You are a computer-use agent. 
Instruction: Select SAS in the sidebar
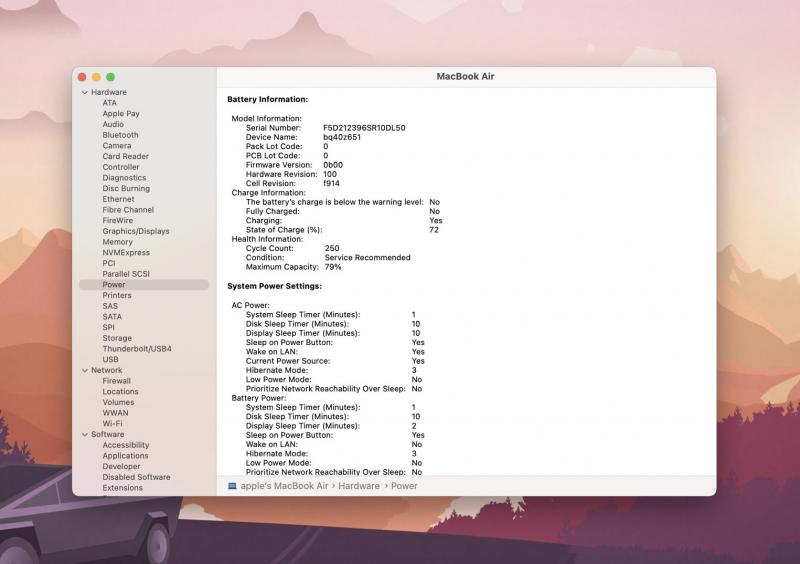(110, 307)
